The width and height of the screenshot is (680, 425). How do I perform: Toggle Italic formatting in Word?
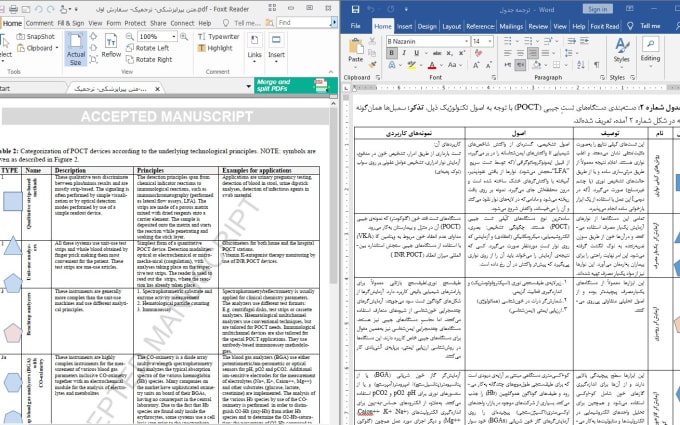coord(404,53)
